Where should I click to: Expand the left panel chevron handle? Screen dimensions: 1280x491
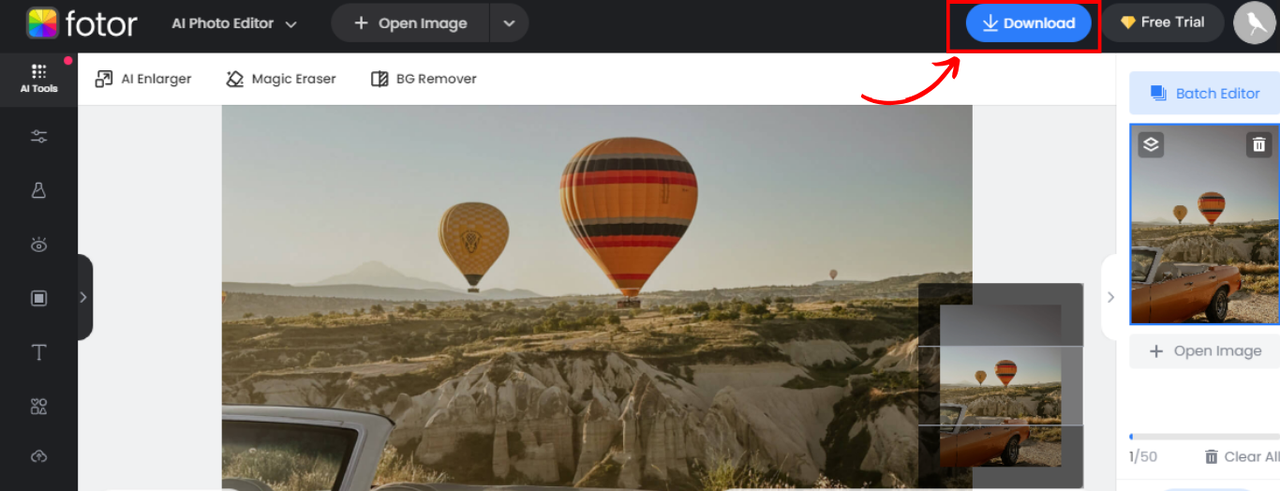pyautogui.click(x=84, y=297)
